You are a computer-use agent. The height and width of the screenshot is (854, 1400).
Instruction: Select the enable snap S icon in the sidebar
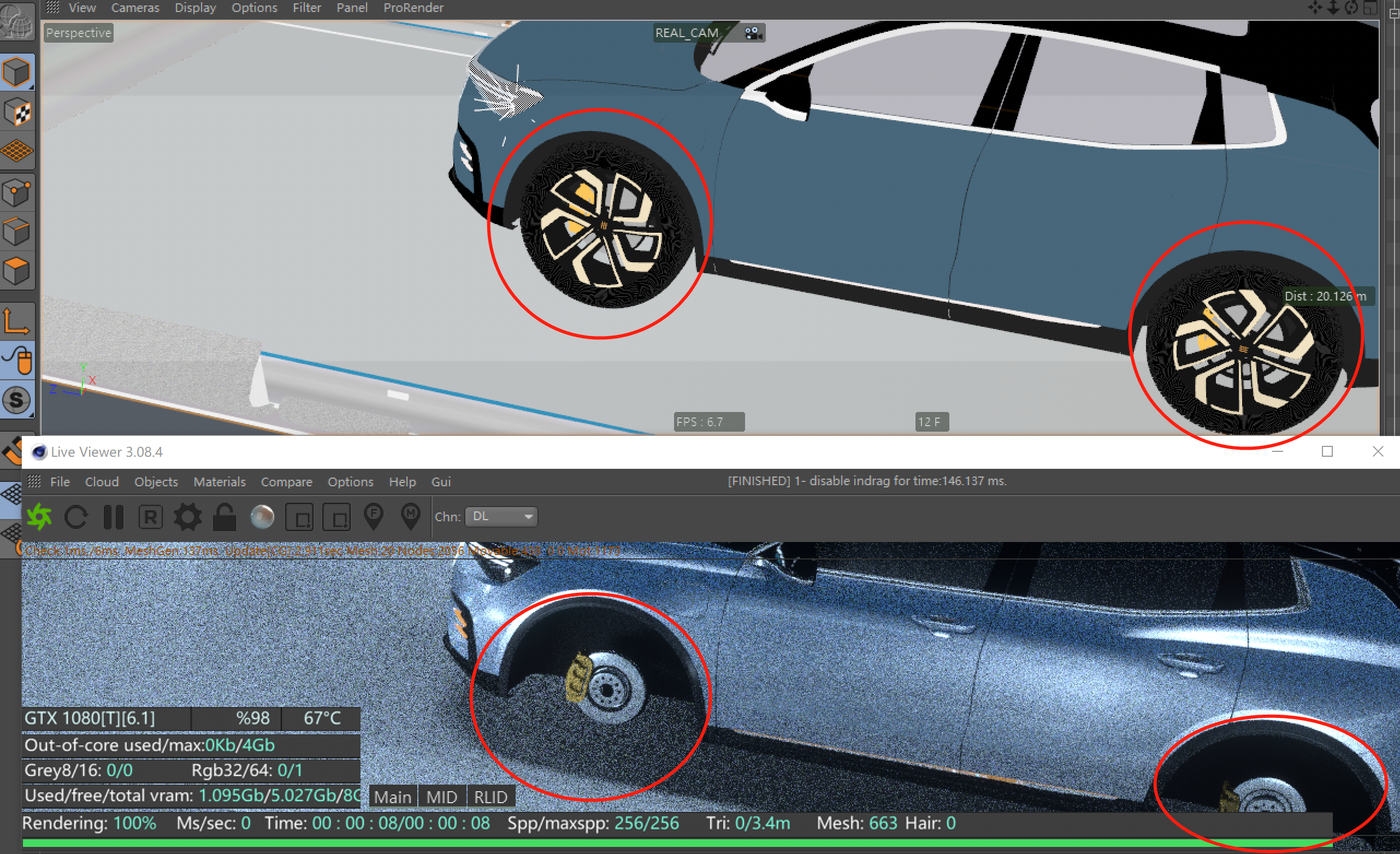(17, 400)
